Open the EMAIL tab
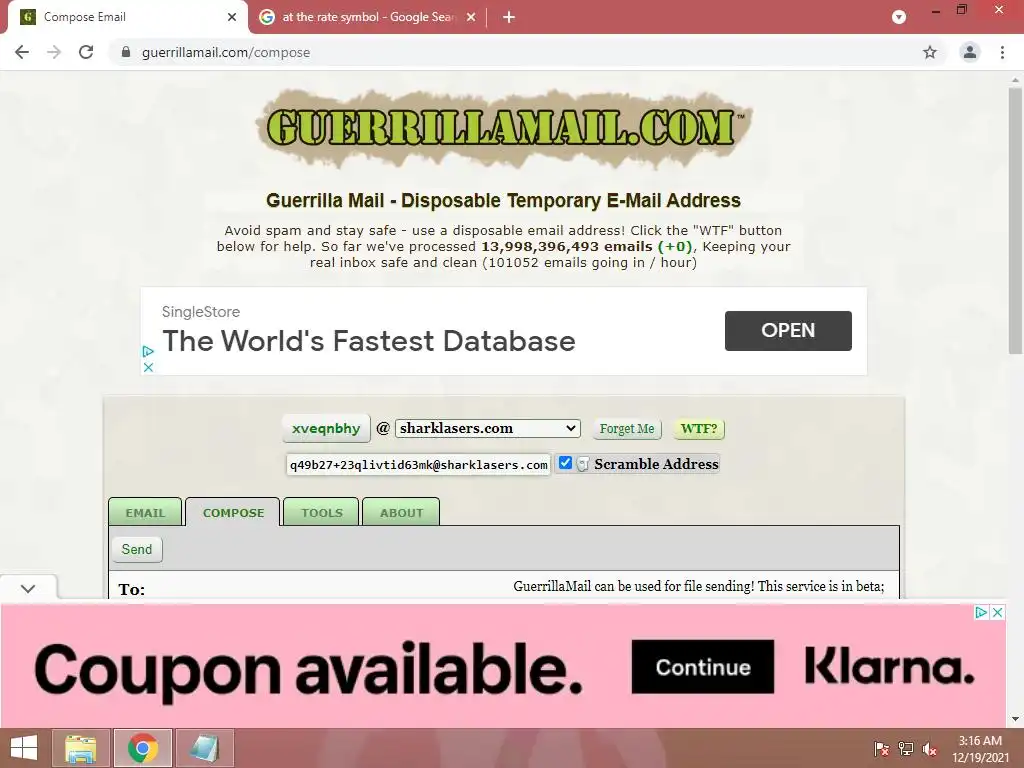 145,513
